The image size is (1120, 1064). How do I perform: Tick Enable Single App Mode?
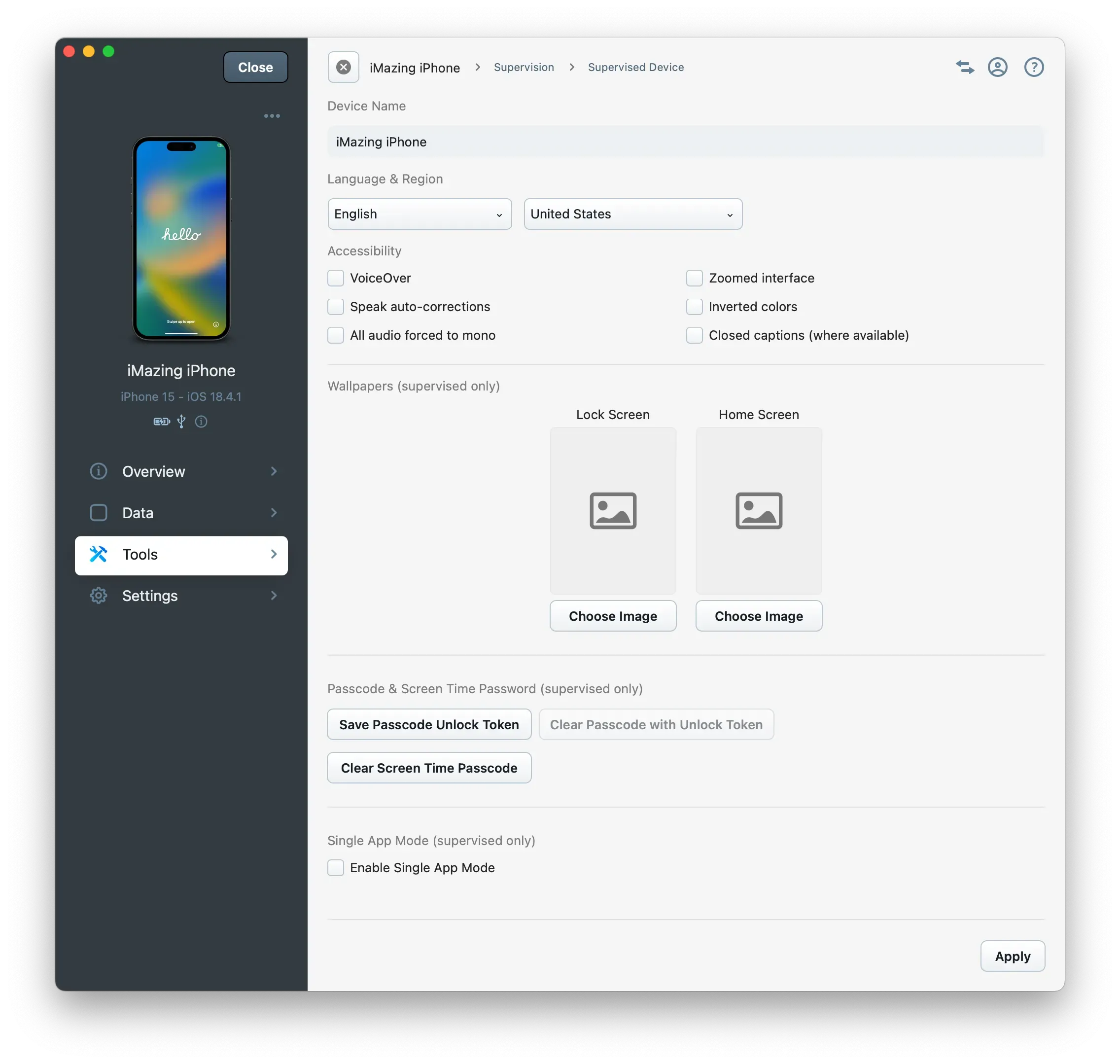coord(336,868)
